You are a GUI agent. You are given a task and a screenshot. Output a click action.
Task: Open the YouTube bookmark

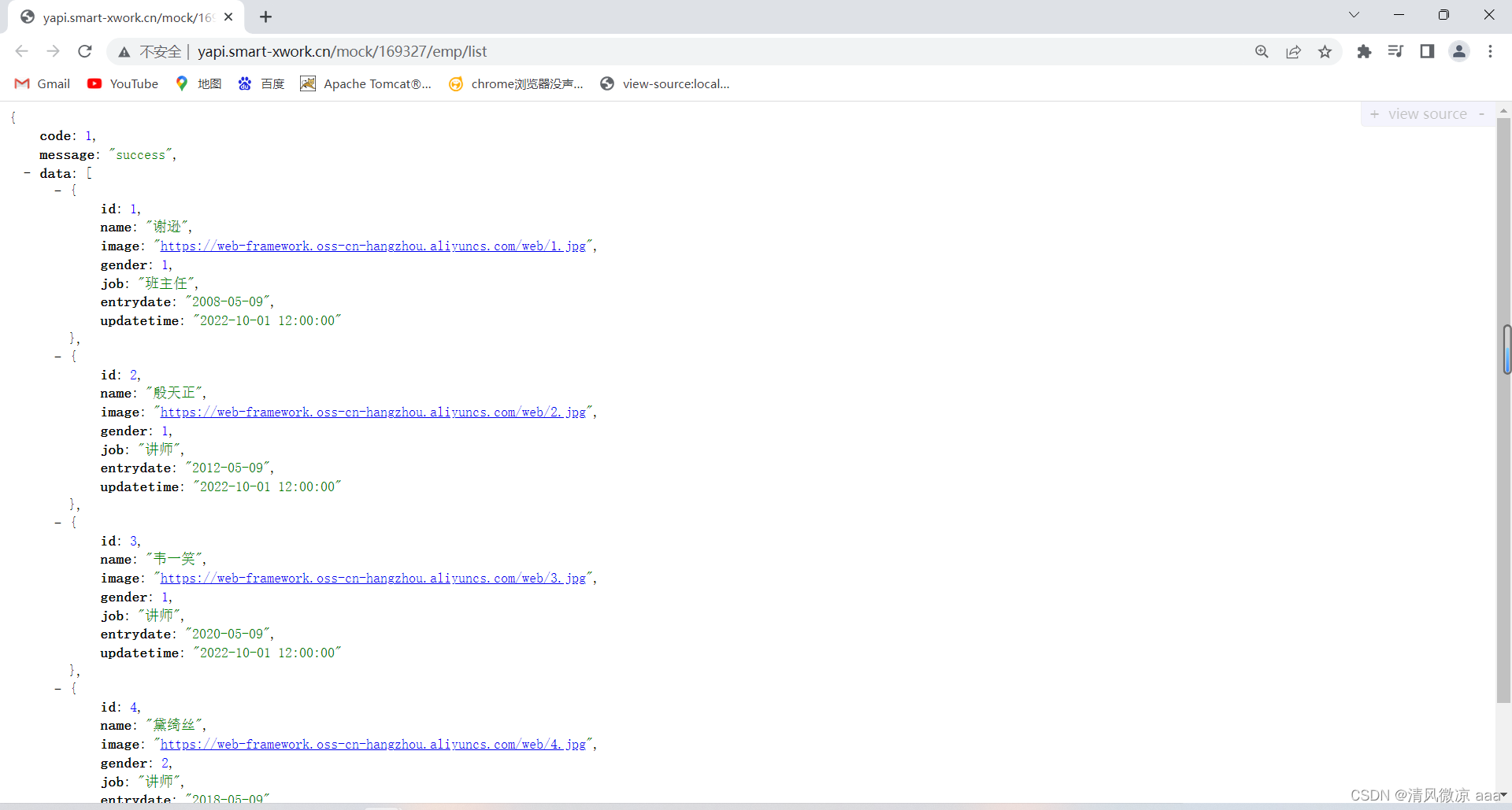pyautogui.click(x=123, y=83)
